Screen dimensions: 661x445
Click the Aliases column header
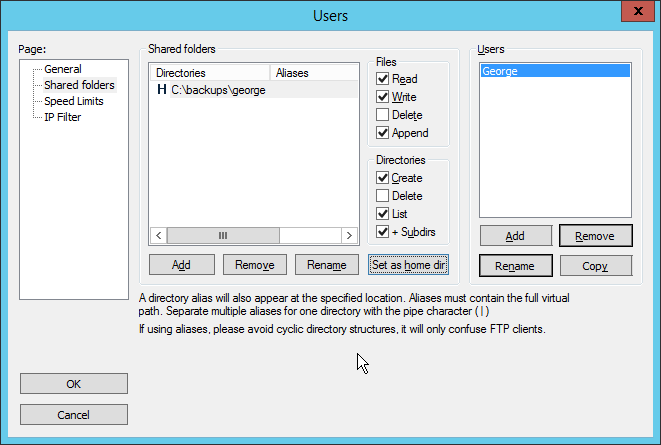click(314, 73)
